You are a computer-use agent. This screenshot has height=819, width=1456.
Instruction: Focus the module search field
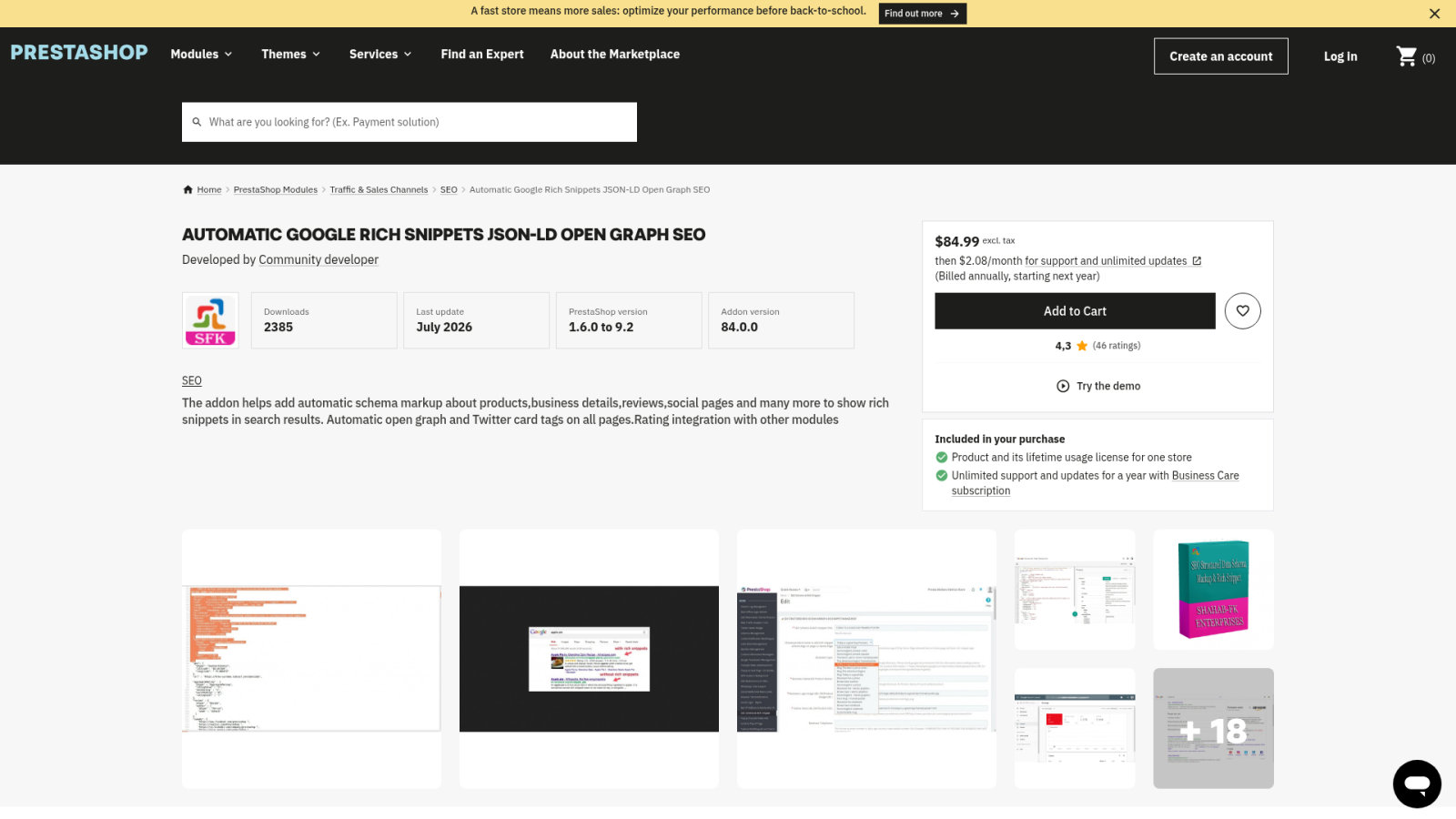pos(409,122)
